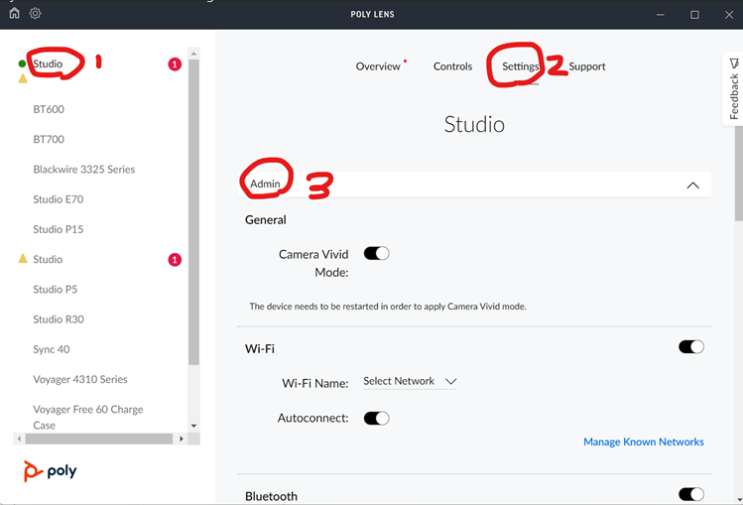Go to the Support tab
The width and height of the screenshot is (743, 505).
click(x=587, y=67)
